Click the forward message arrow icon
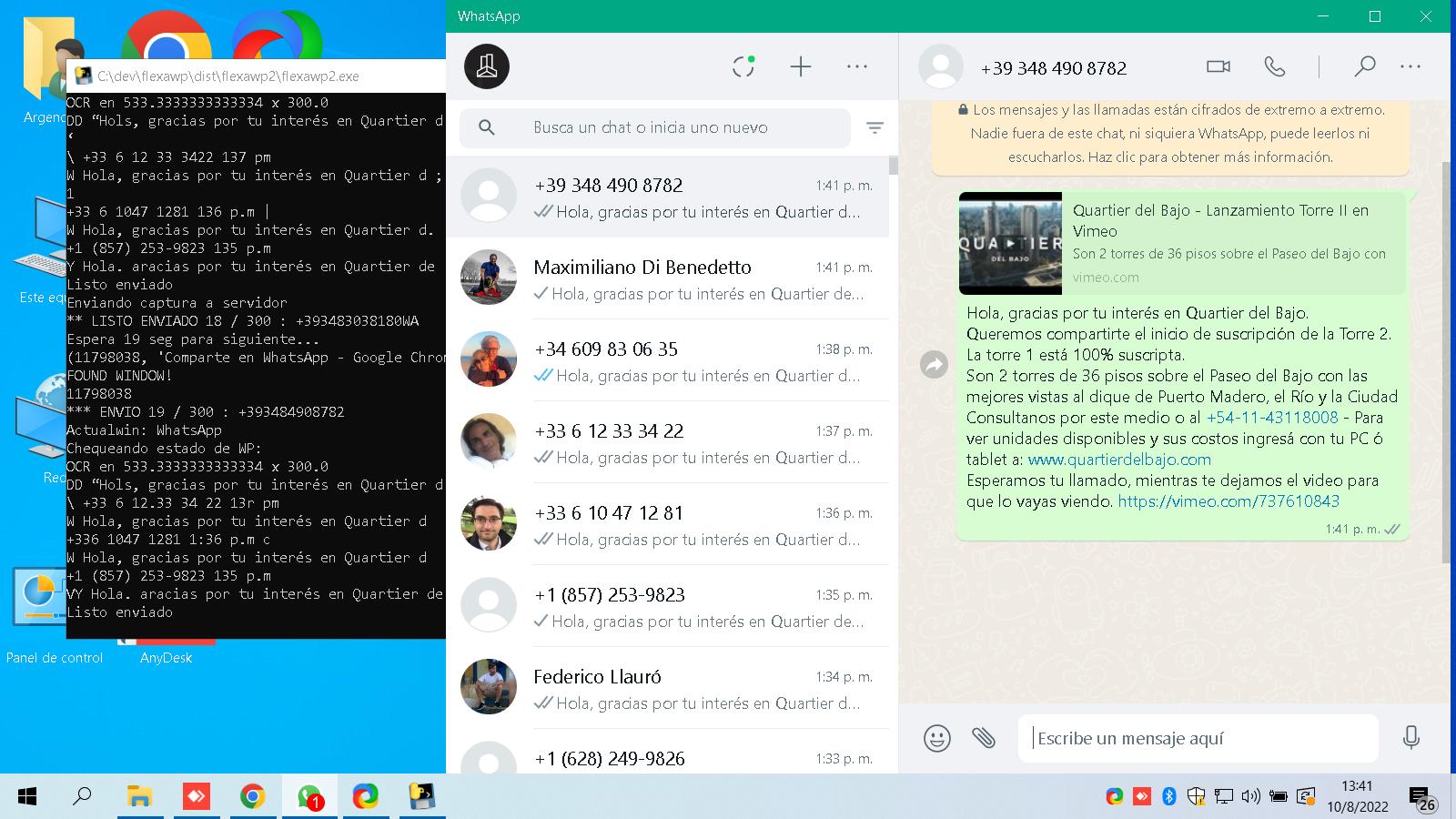The height and width of the screenshot is (819, 1456). pos(935,365)
